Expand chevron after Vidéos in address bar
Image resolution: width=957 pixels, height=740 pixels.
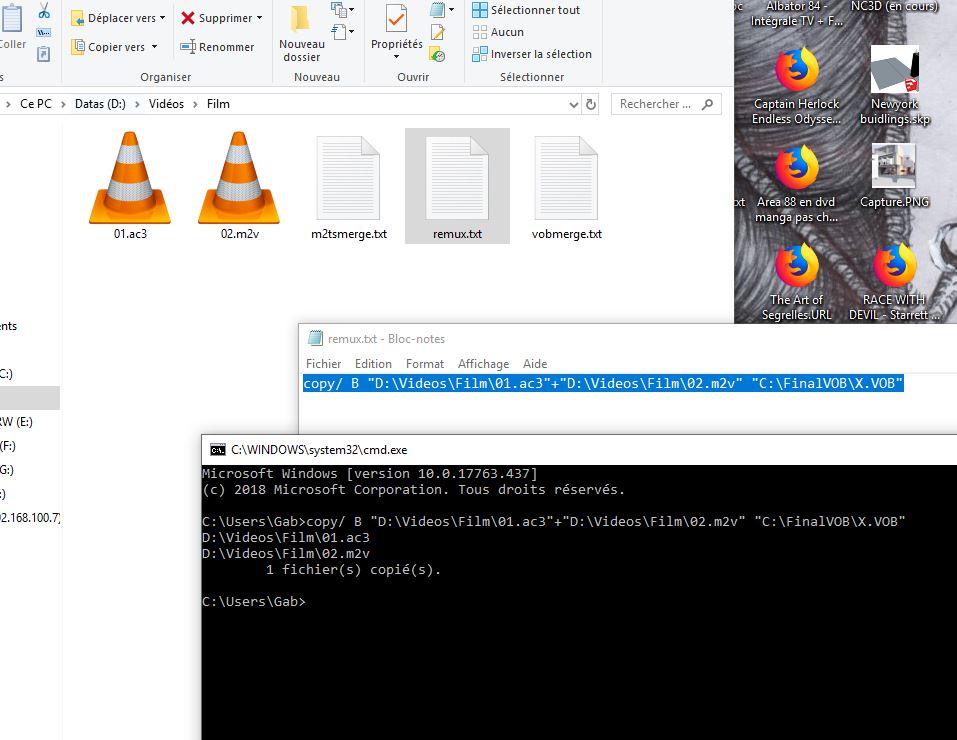pyautogui.click(x=195, y=104)
